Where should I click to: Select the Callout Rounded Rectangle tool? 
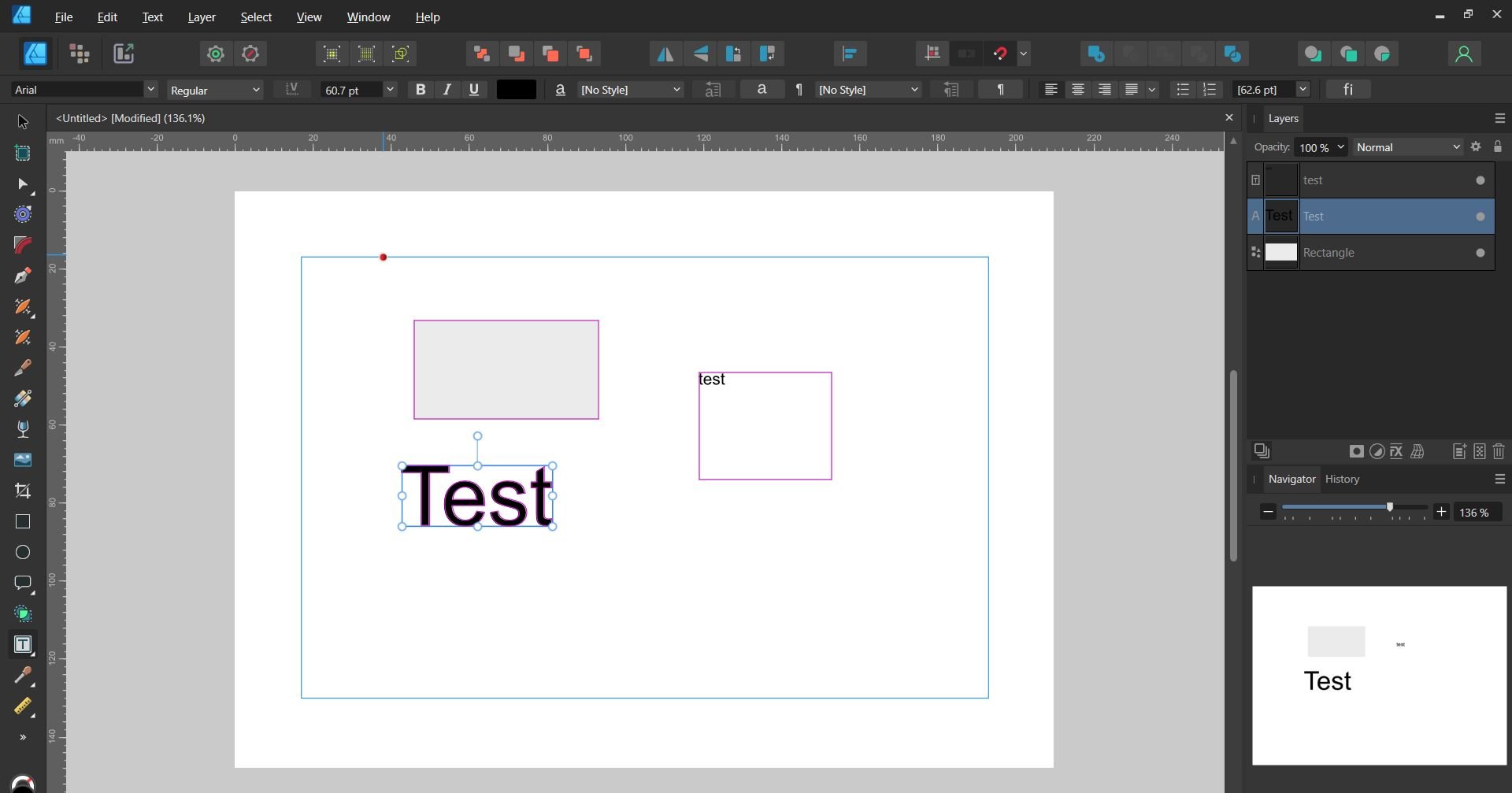click(x=23, y=583)
